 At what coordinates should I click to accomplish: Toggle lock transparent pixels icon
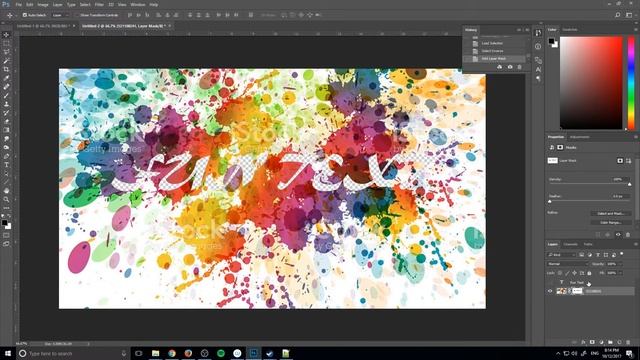click(560, 273)
